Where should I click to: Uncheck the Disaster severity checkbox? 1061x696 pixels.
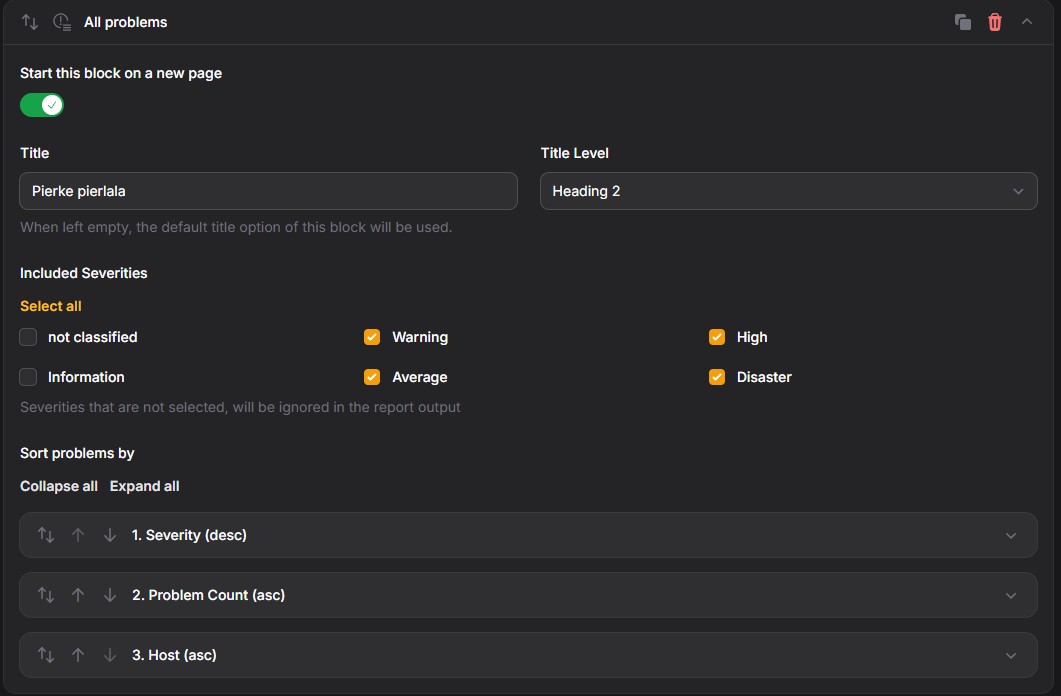coord(717,377)
